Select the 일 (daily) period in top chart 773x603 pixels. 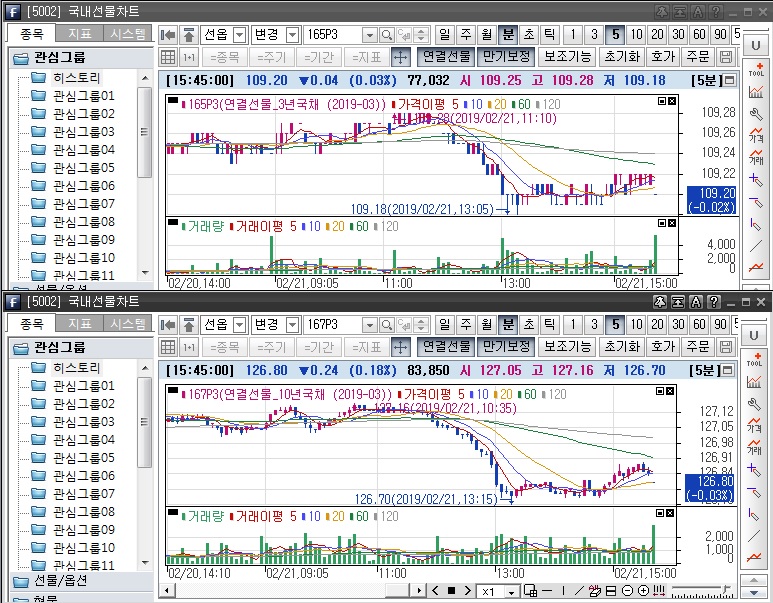445,35
